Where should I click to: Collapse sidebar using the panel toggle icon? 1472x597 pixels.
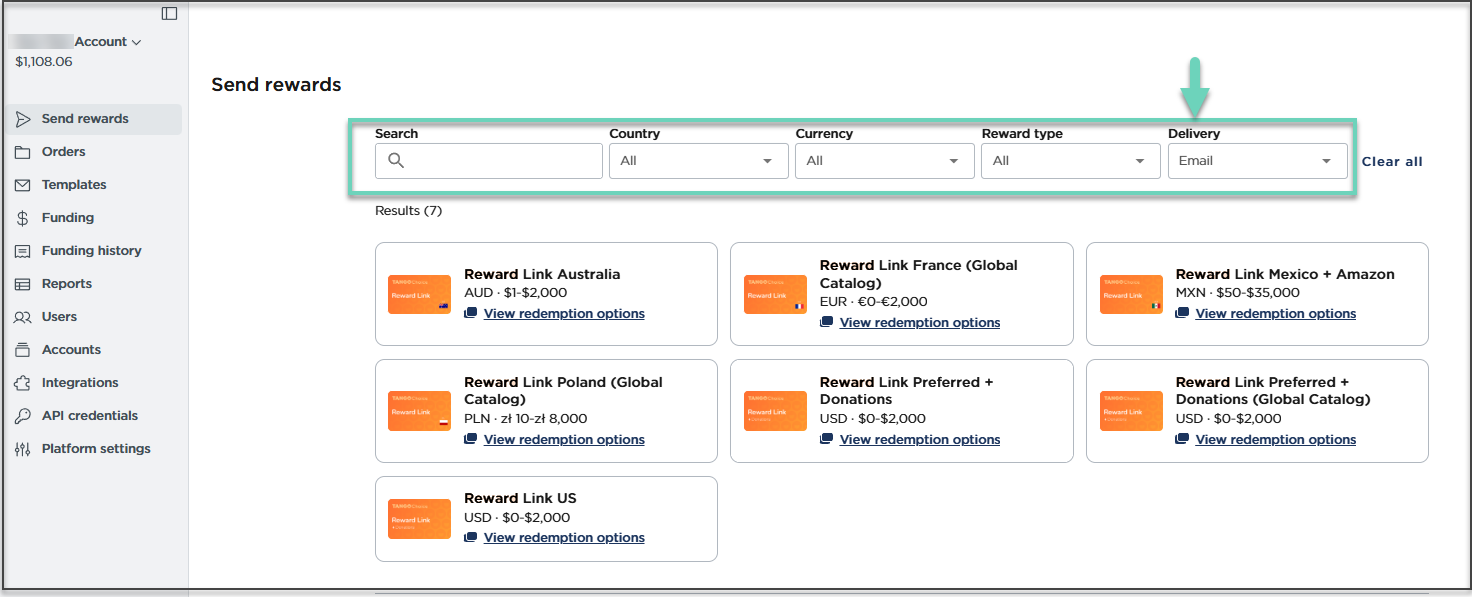(x=169, y=13)
